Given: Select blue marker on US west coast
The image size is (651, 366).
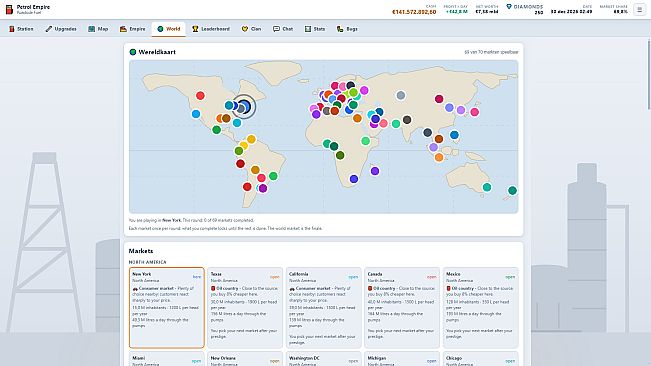Looking at the screenshot, I should point(196,114).
